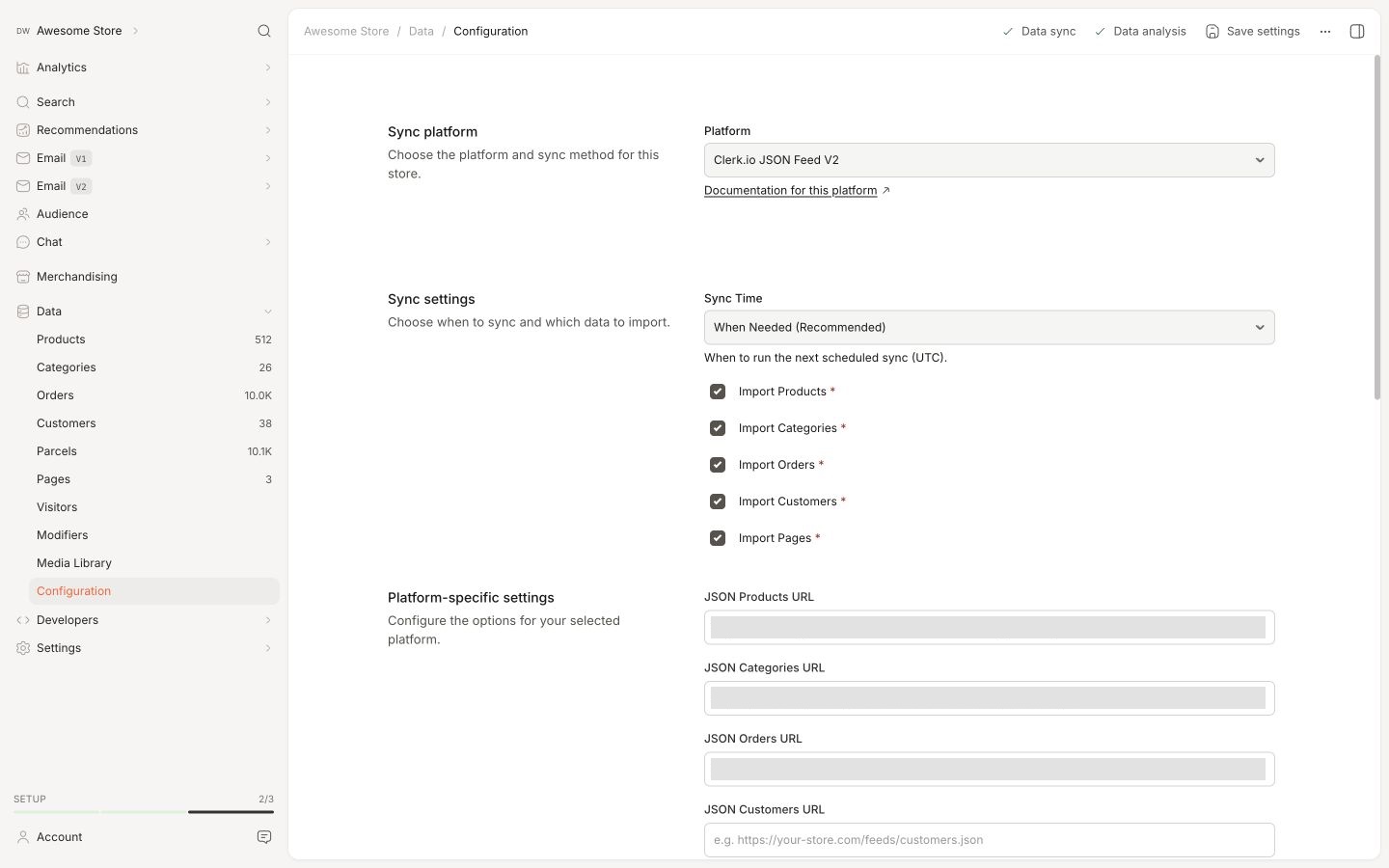
Task: Click the Merchandising store icon
Action: 23,277
